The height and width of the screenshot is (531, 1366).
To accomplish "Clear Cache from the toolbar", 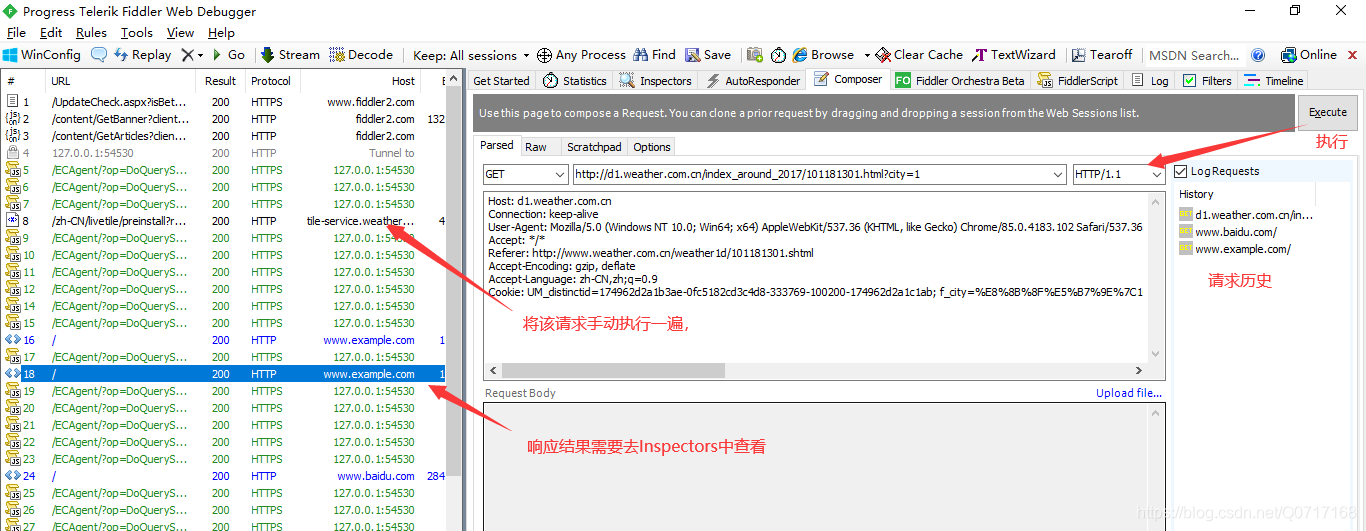I will (x=919, y=55).
